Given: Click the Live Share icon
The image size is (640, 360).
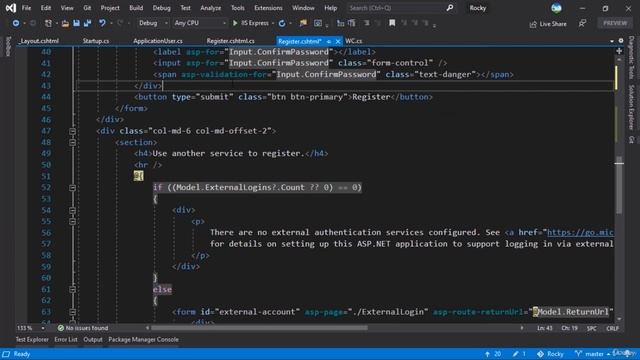Looking at the screenshot, I should pyautogui.click(x=533, y=24).
